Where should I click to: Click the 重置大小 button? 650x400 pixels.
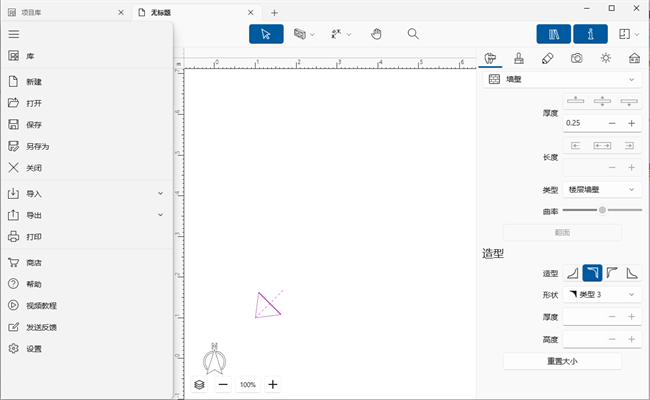coord(562,361)
